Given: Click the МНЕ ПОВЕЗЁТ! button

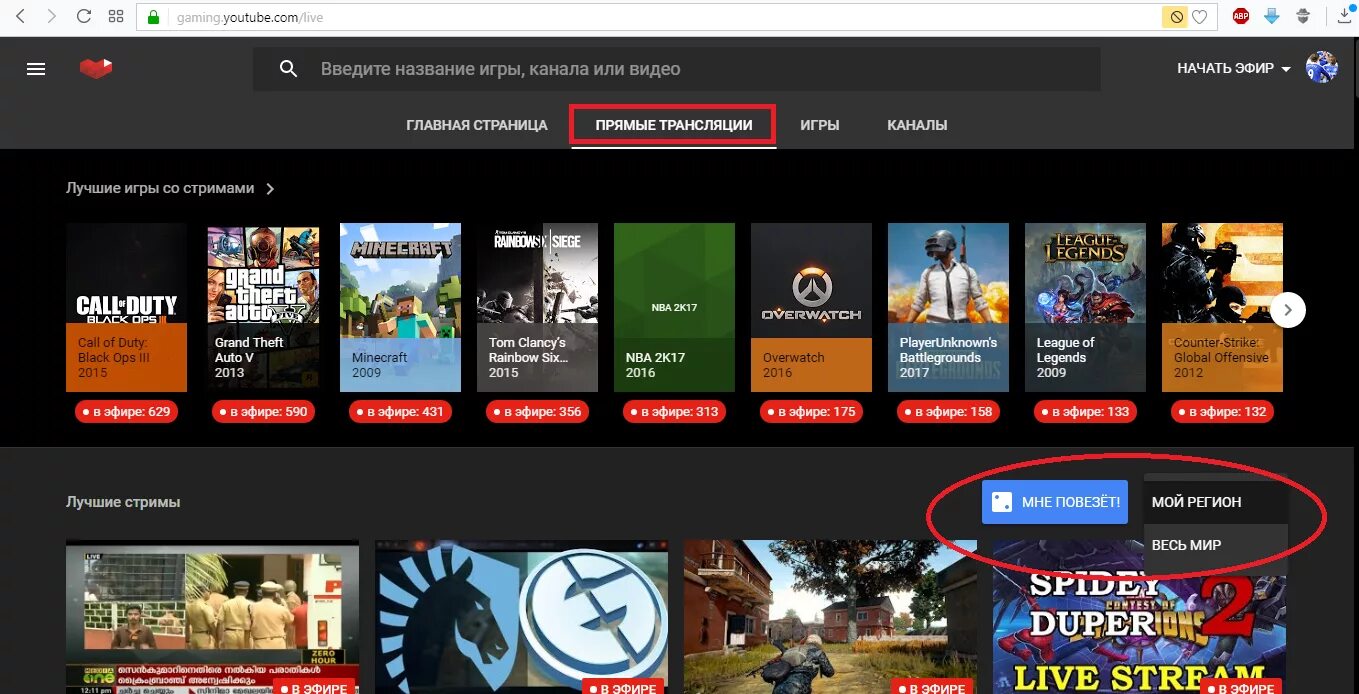Looking at the screenshot, I should pyautogui.click(x=1055, y=501).
